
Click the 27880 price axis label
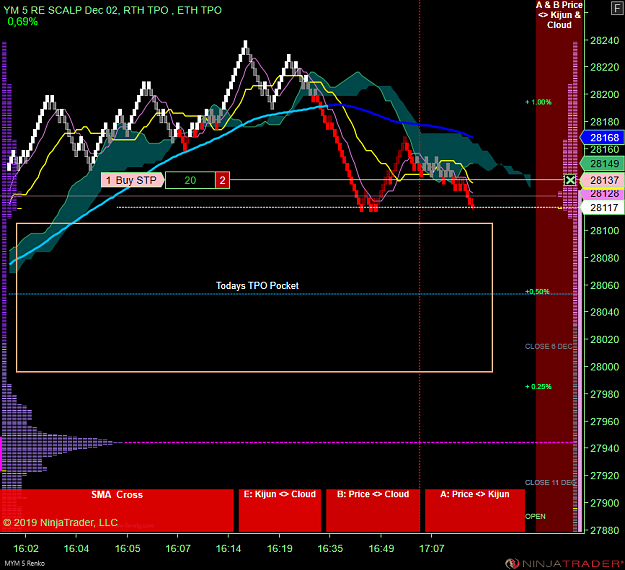point(605,530)
